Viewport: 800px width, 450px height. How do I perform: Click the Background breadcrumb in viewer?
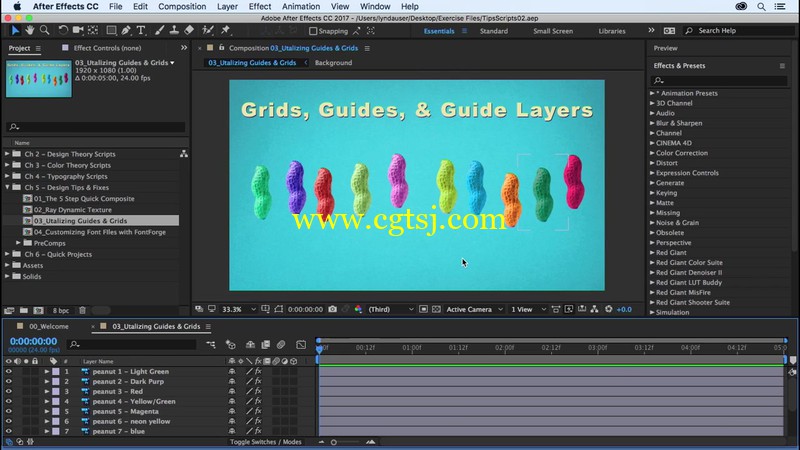coord(333,63)
